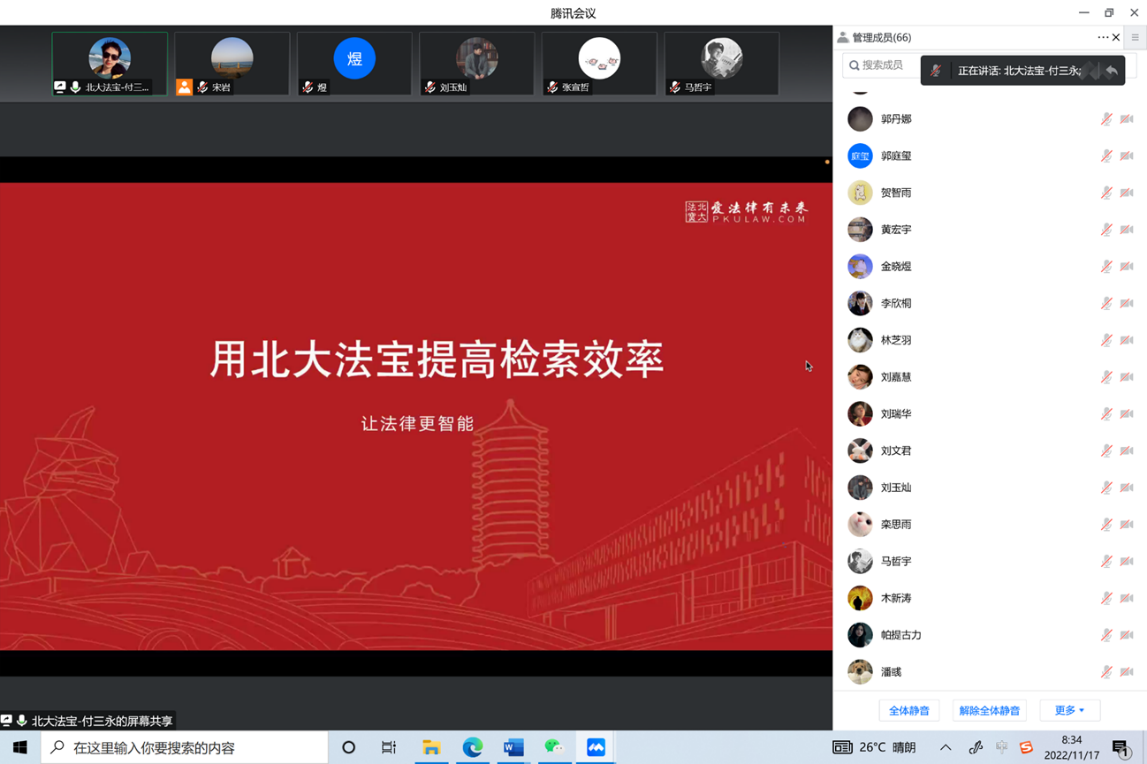
Task: Close the member management panel
Action: 1116,37
